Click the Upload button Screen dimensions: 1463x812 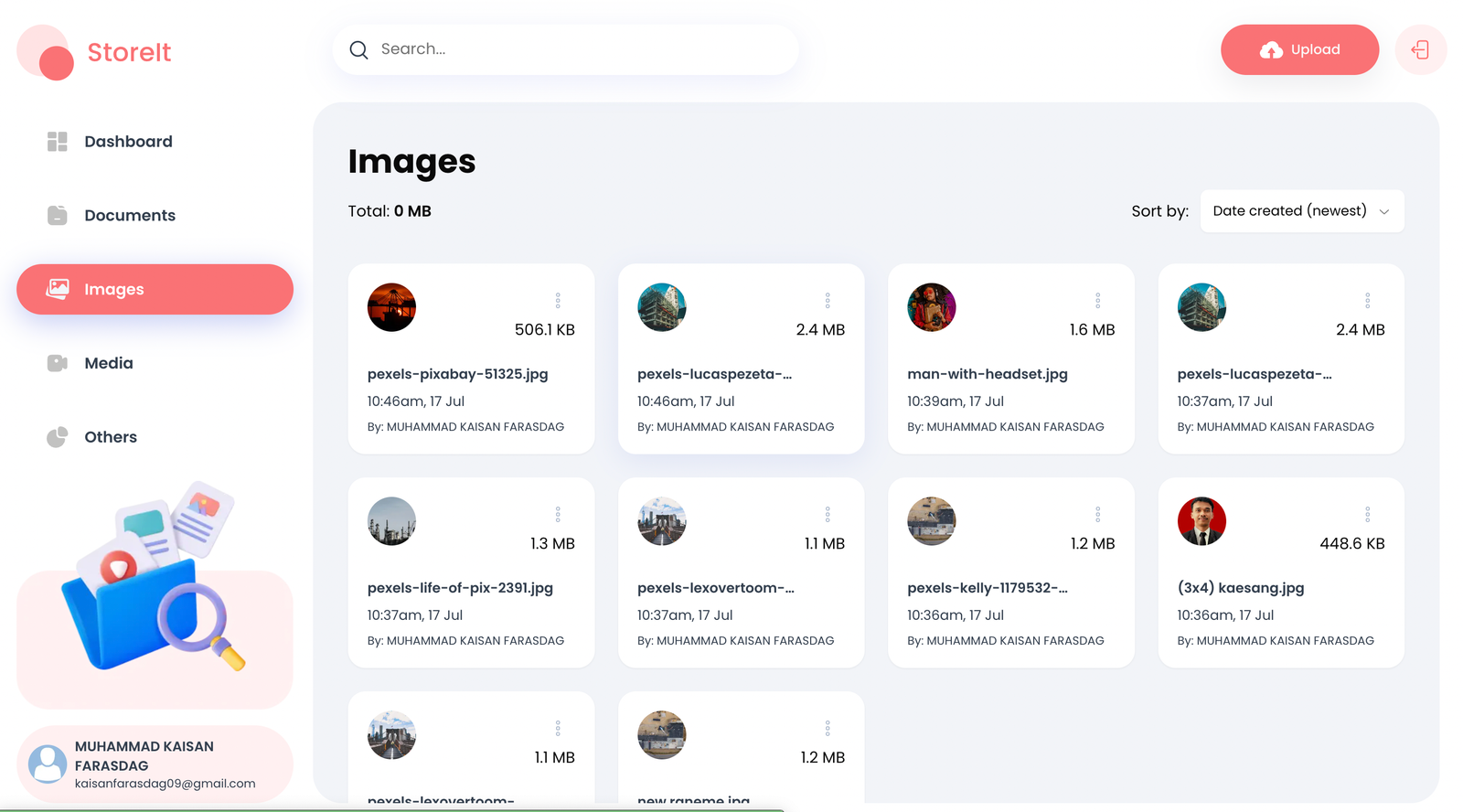1298,49
